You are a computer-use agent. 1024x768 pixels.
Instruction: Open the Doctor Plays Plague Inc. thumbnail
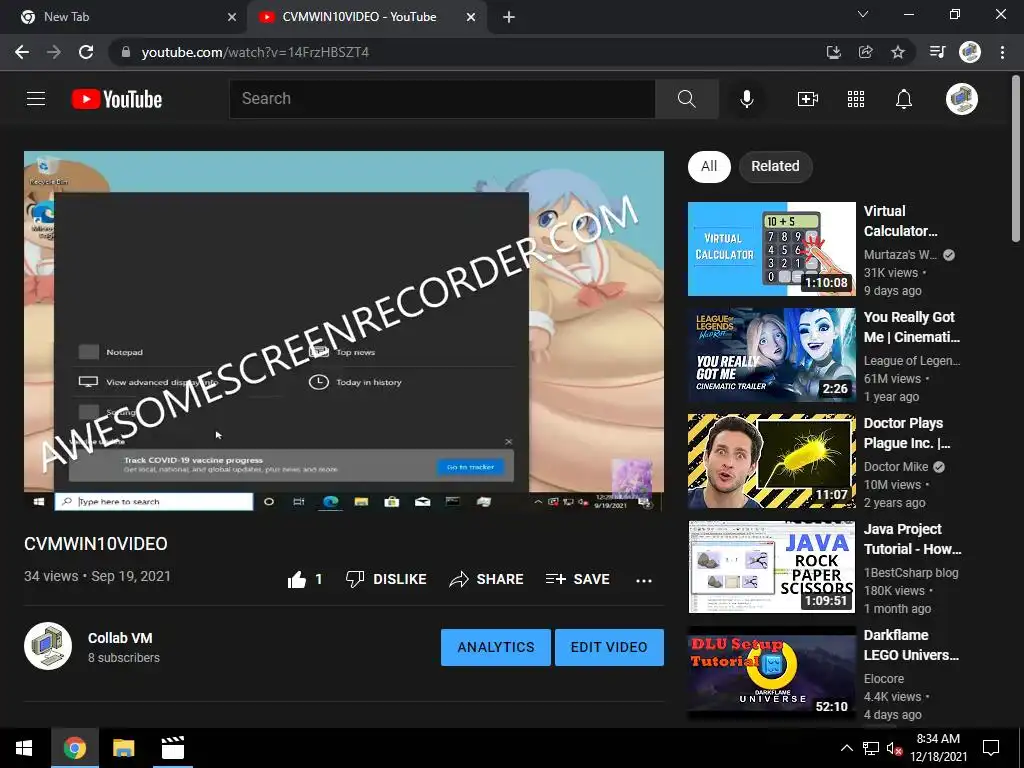(771, 460)
